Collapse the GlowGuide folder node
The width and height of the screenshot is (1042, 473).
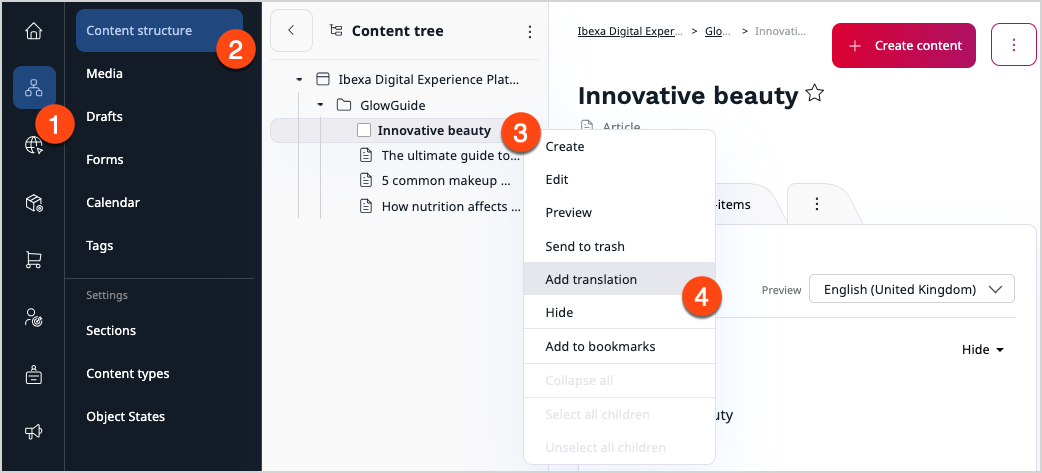click(320, 105)
